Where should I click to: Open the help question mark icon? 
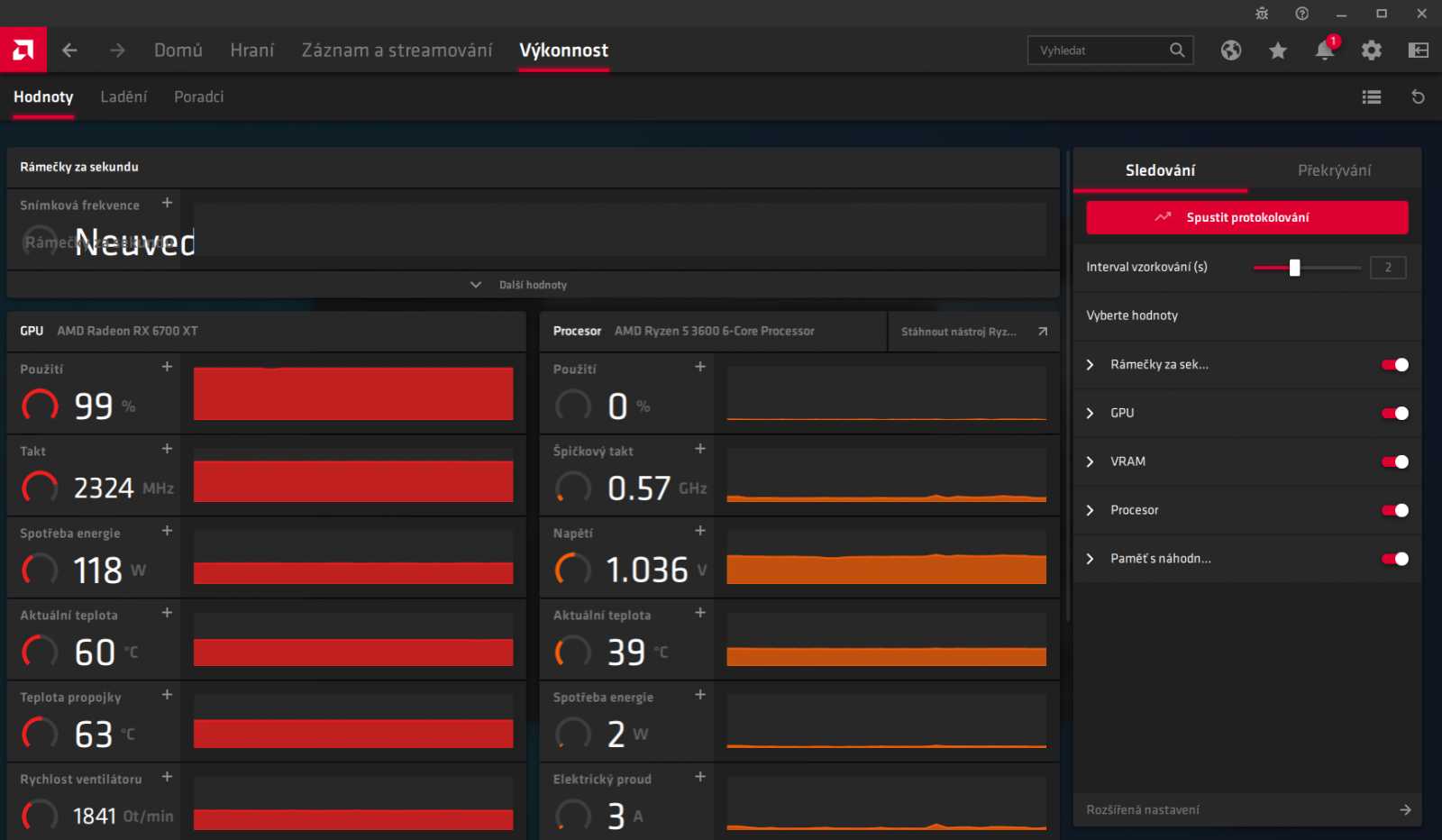pos(1302,14)
